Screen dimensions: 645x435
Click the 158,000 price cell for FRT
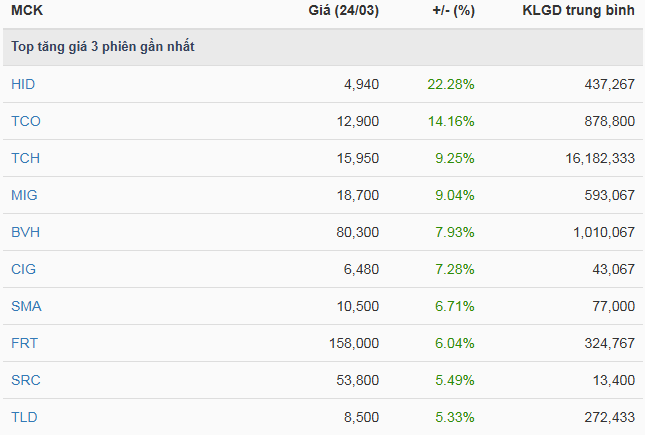[353, 343]
